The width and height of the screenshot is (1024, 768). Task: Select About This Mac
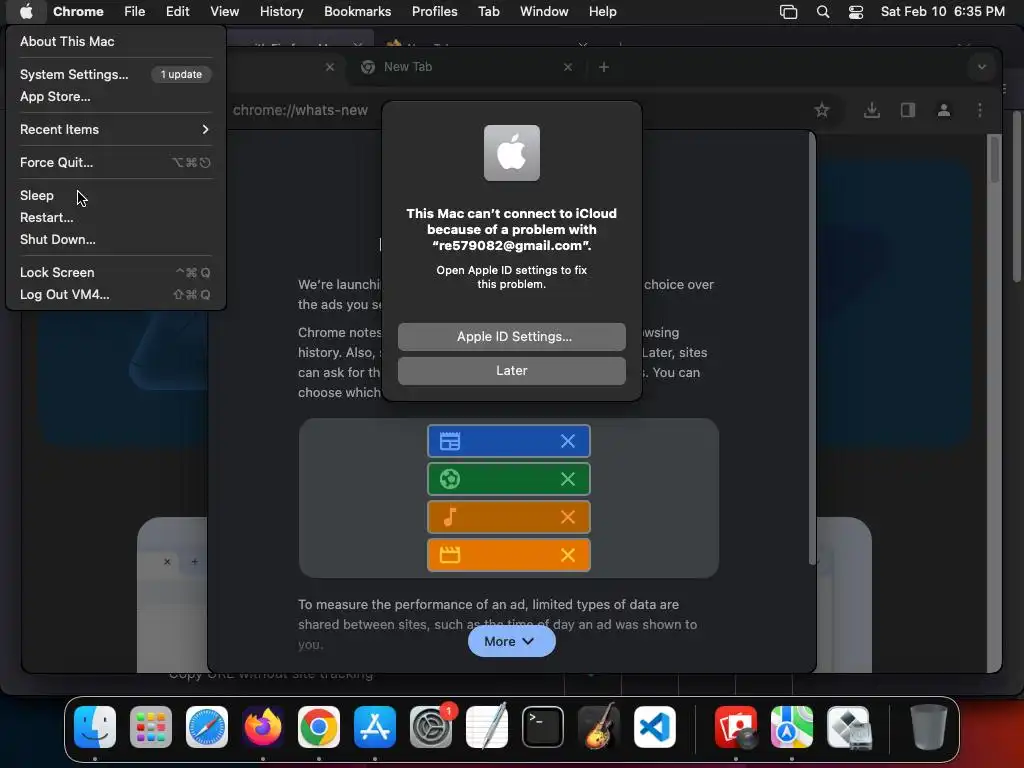click(67, 41)
